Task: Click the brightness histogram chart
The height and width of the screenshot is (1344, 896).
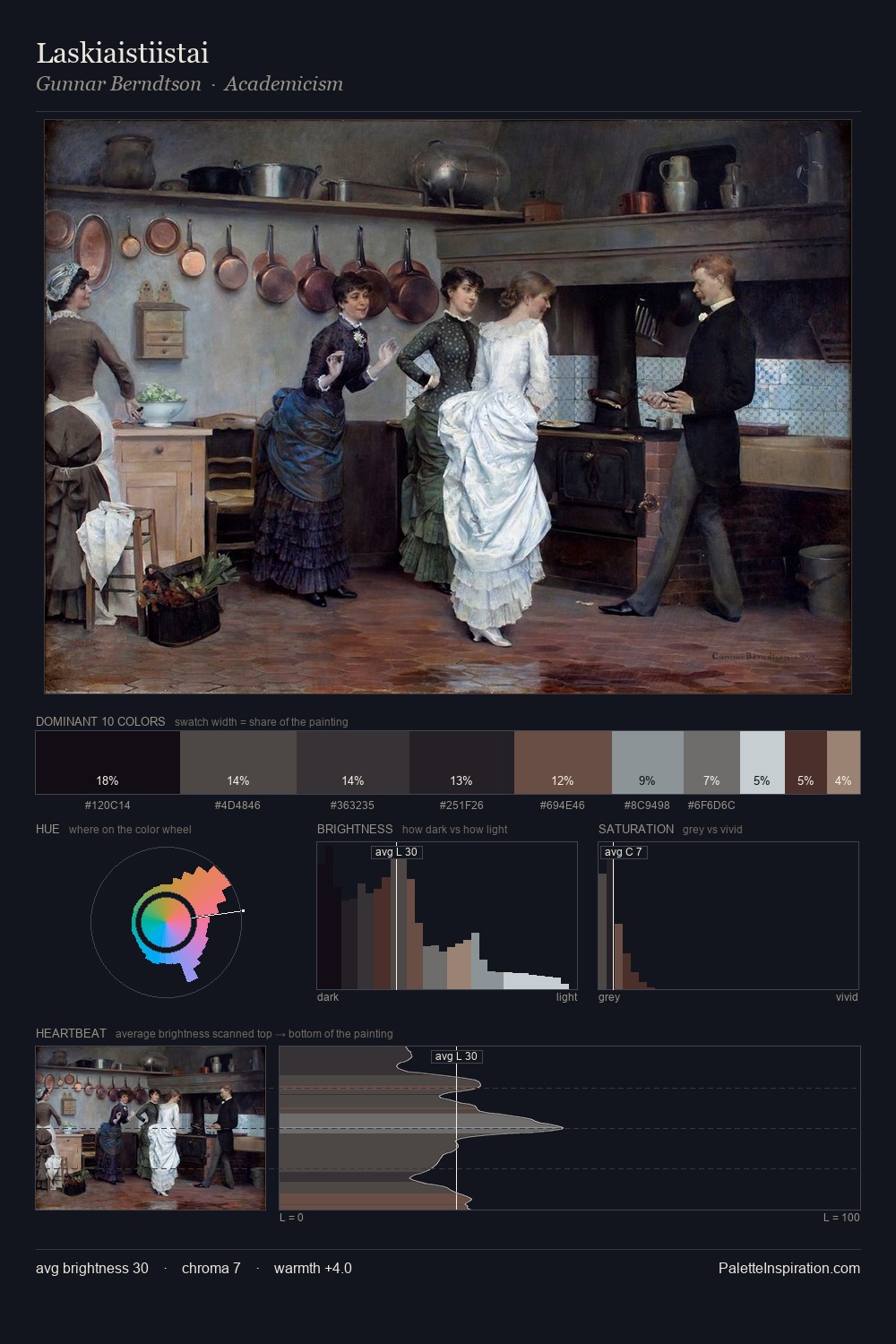Action: 447,916
